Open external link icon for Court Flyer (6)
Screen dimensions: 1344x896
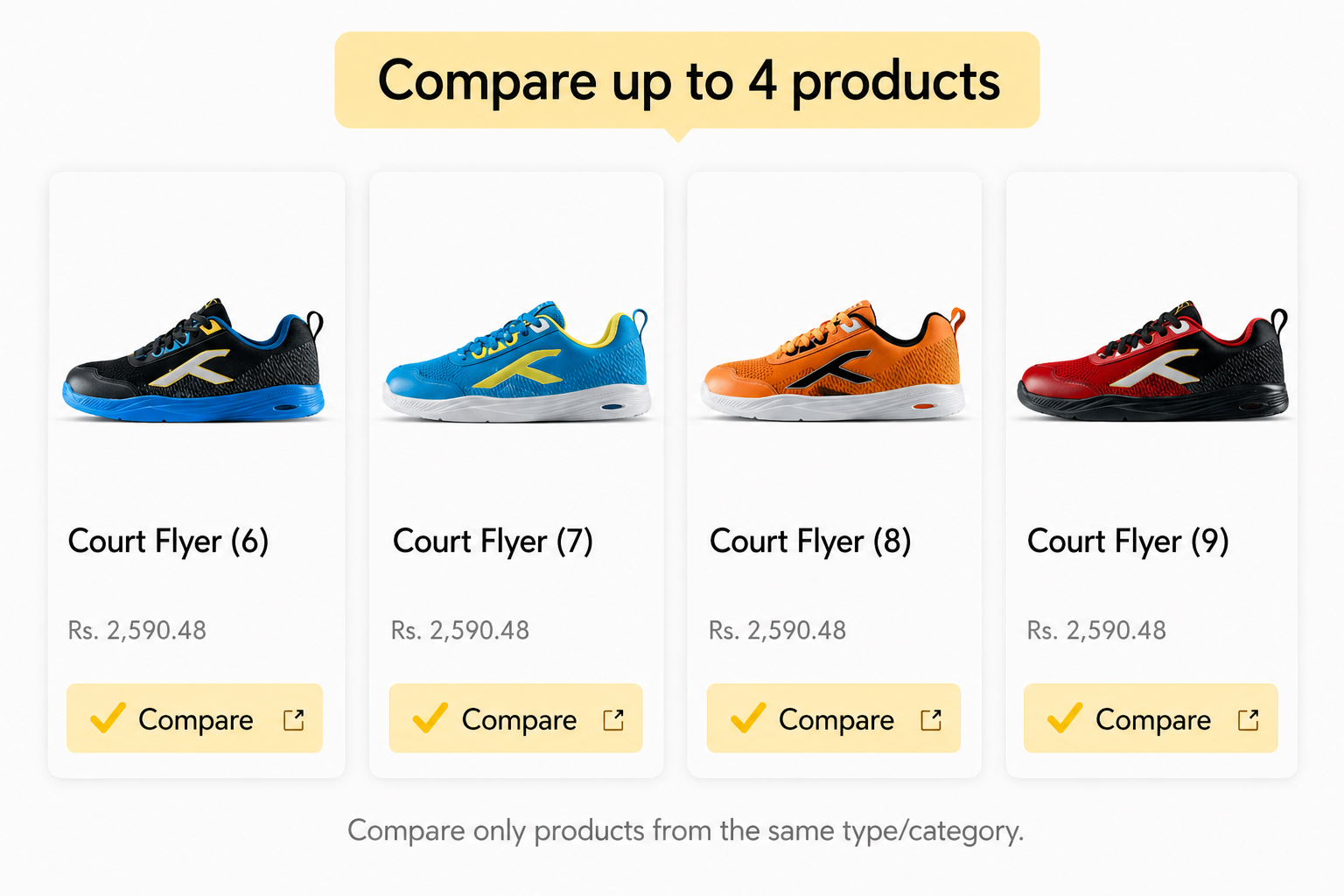294,720
